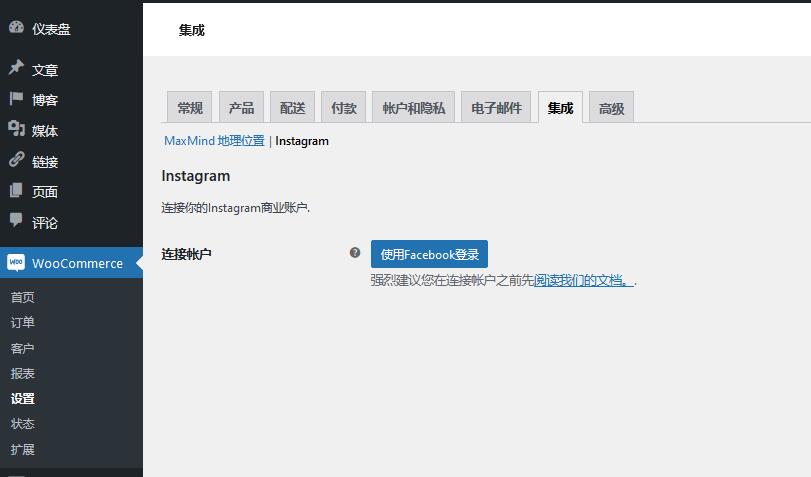
Task: Open the MaxMind 地理位置 section link
Action: pyautogui.click(x=214, y=141)
